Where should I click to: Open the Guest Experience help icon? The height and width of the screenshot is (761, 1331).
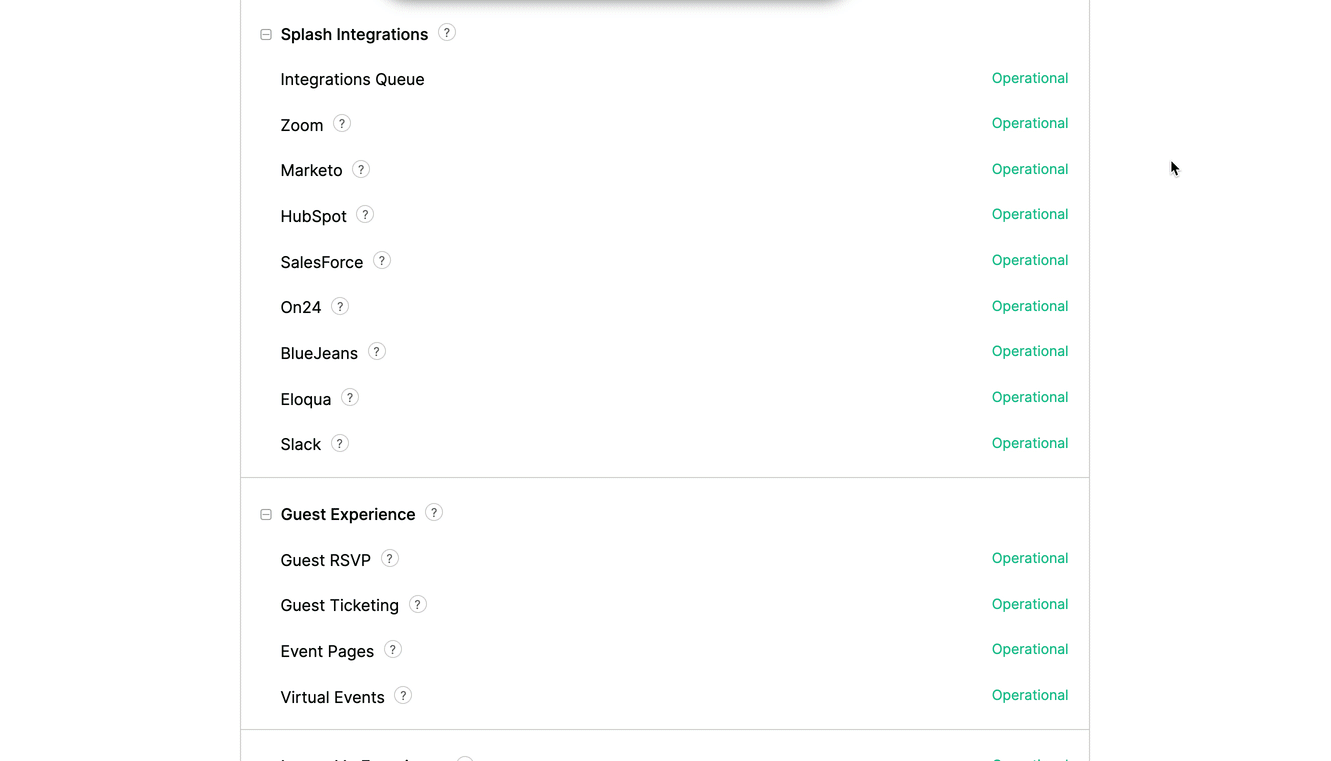coord(434,512)
